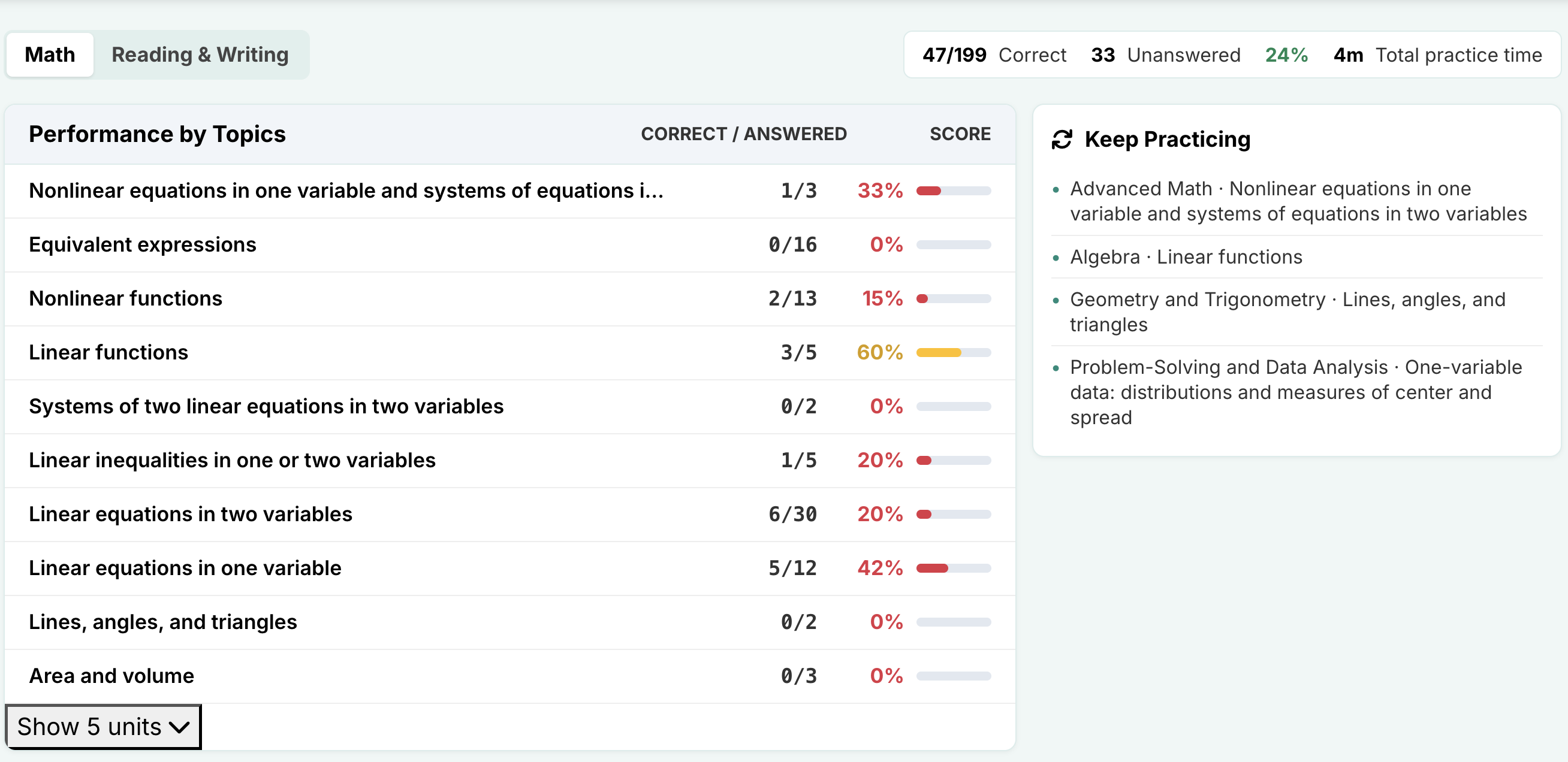
Task: Open Advanced Math nonlinear equations practice link
Action: (x=1298, y=201)
